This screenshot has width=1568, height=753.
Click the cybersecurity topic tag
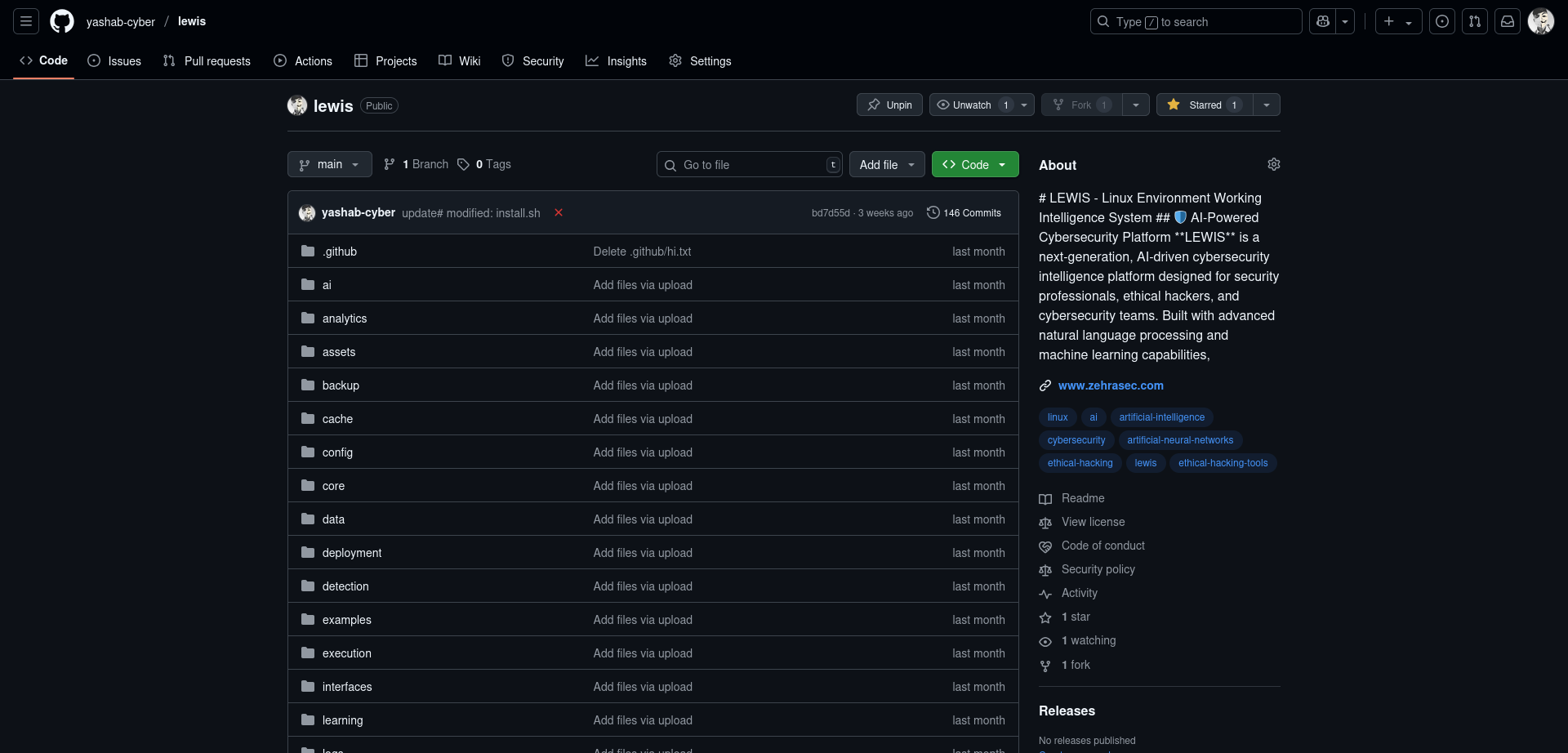click(x=1076, y=440)
